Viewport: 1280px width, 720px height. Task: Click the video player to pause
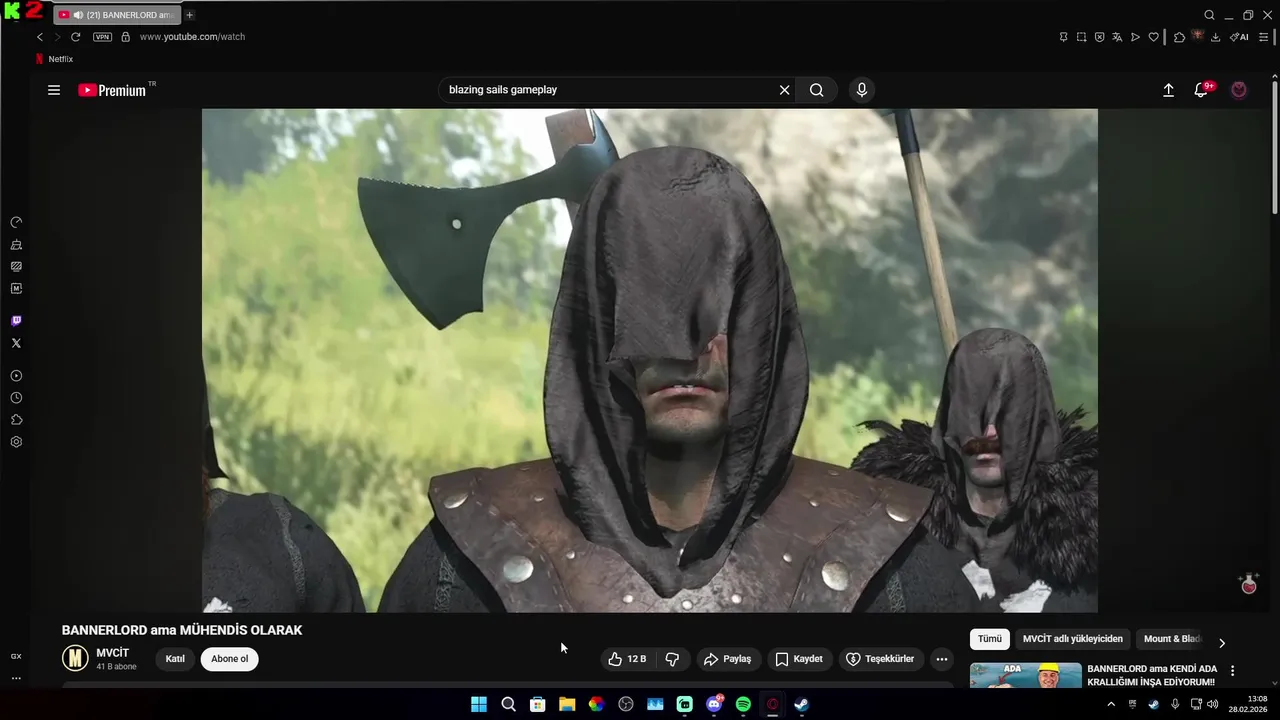[x=650, y=360]
